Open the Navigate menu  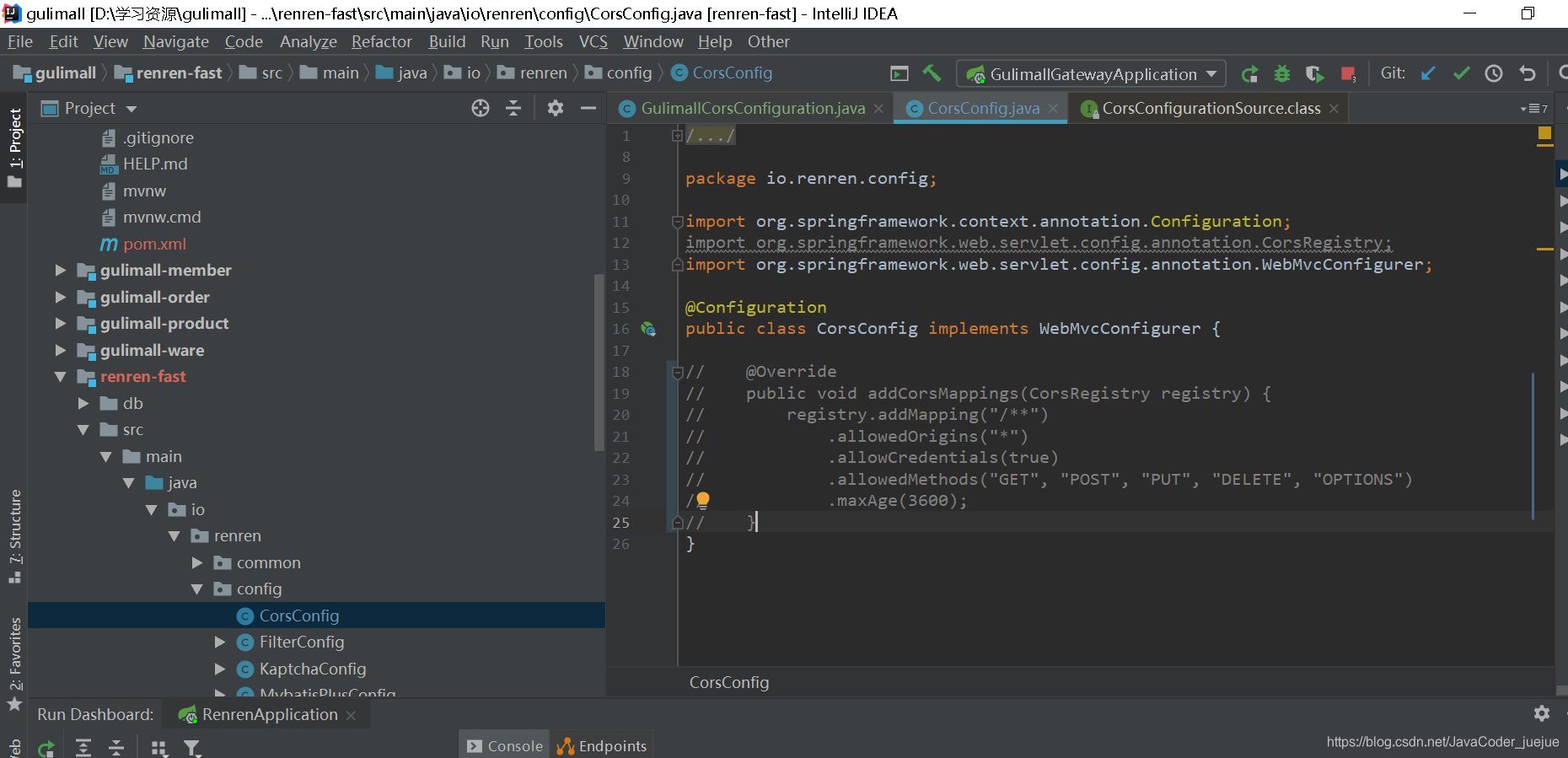[x=176, y=41]
